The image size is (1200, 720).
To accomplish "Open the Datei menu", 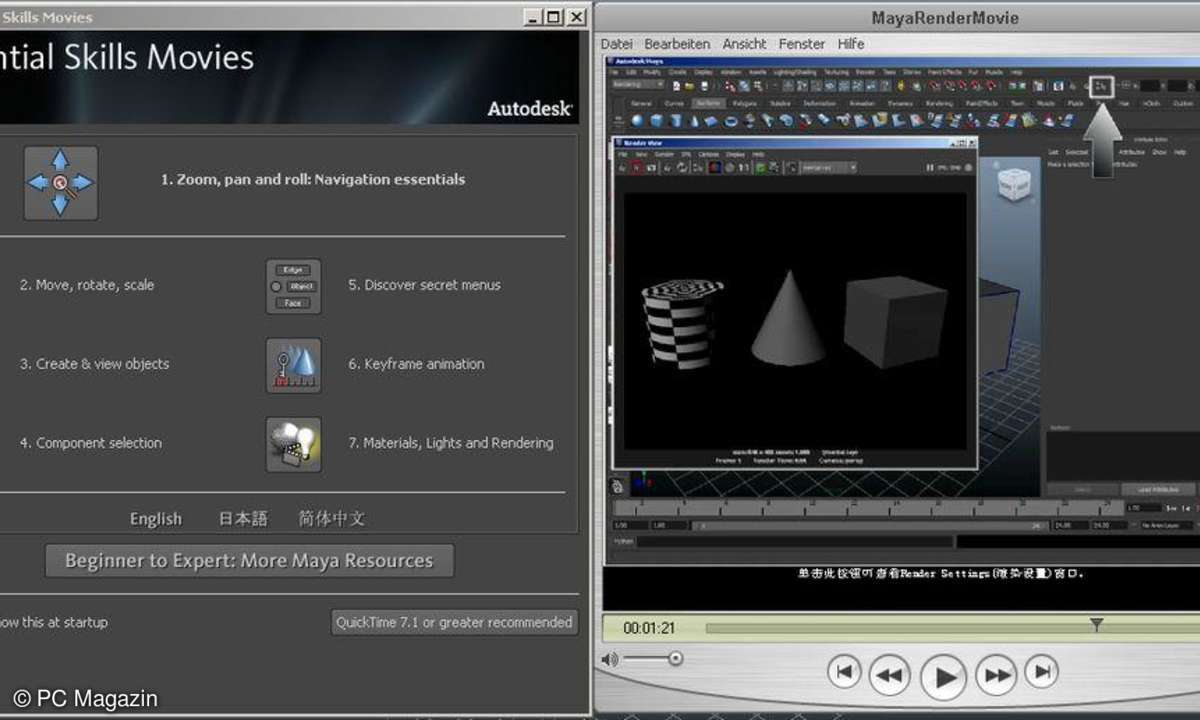I will (617, 44).
